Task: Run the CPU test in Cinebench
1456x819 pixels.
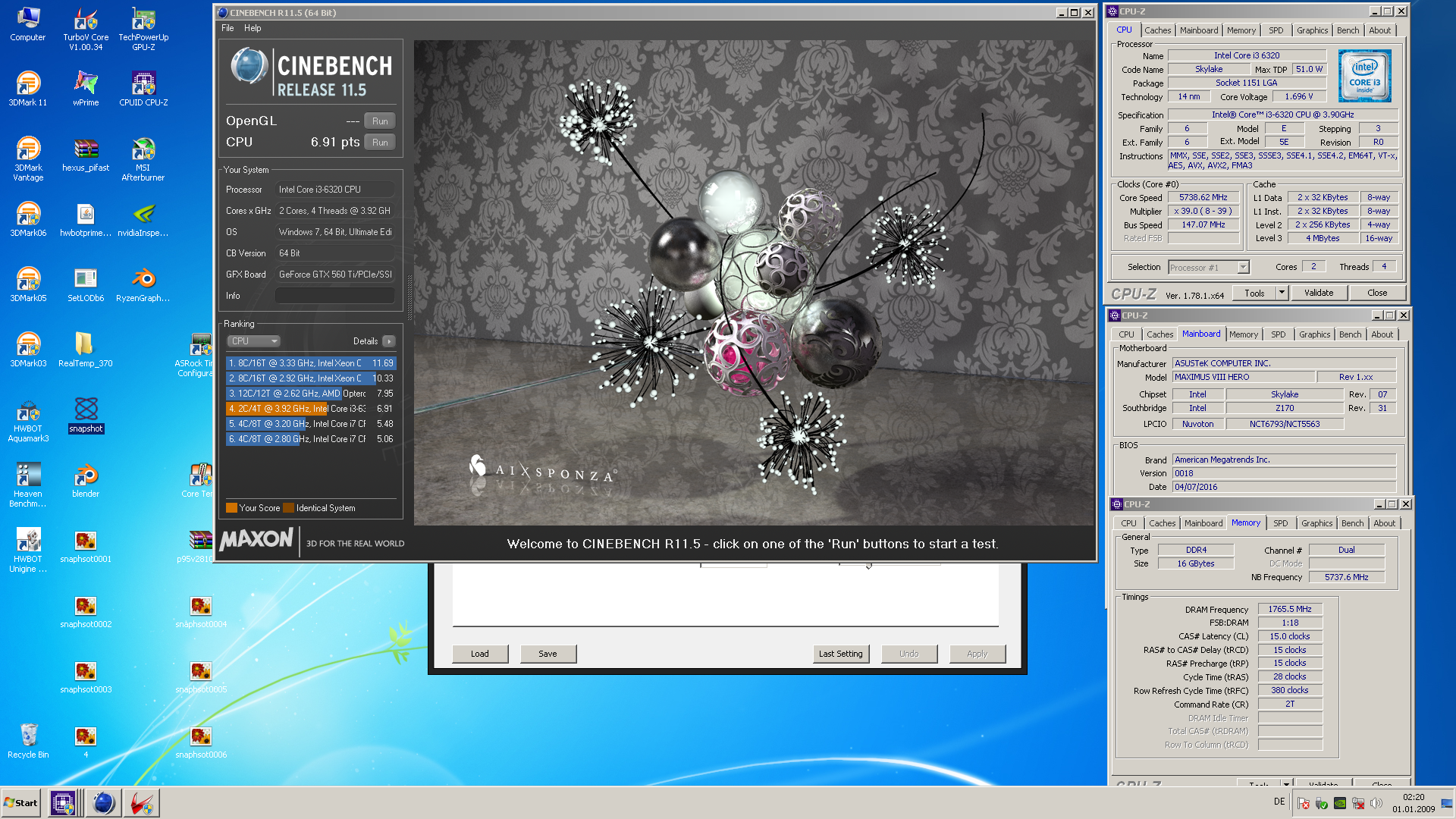Action: coord(380,143)
